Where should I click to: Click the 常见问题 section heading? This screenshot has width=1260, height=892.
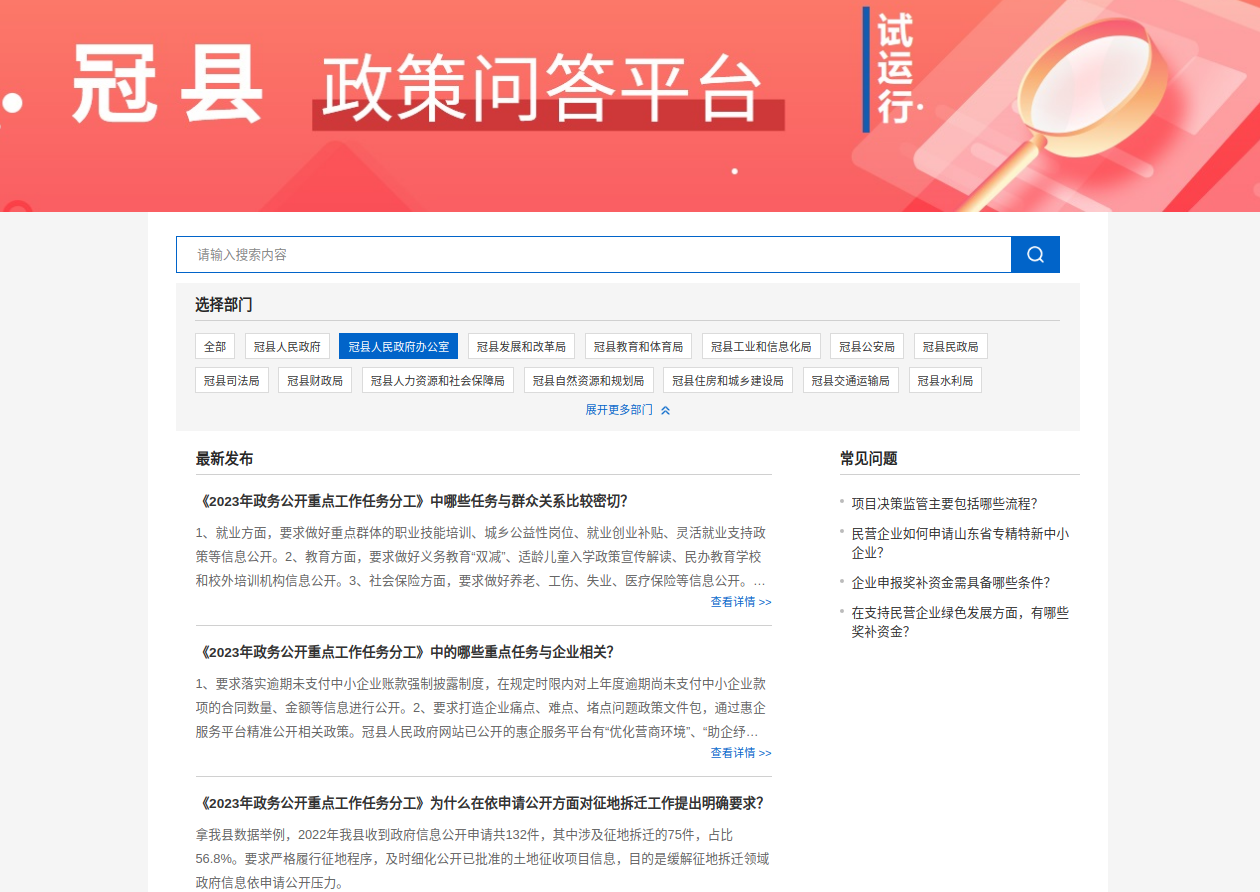pyautogui.click(x=869, y=459)
